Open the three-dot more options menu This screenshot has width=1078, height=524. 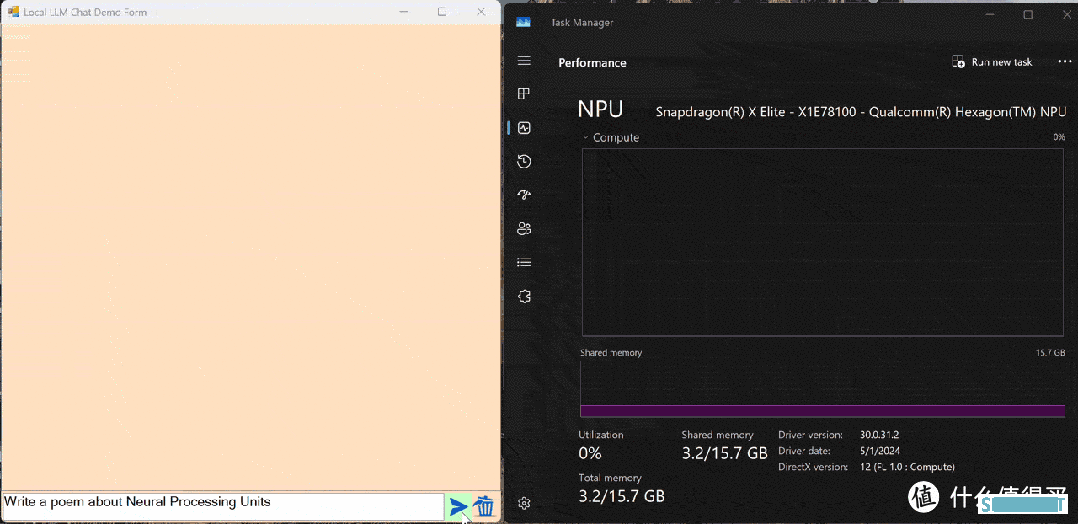click(1064, 62)
